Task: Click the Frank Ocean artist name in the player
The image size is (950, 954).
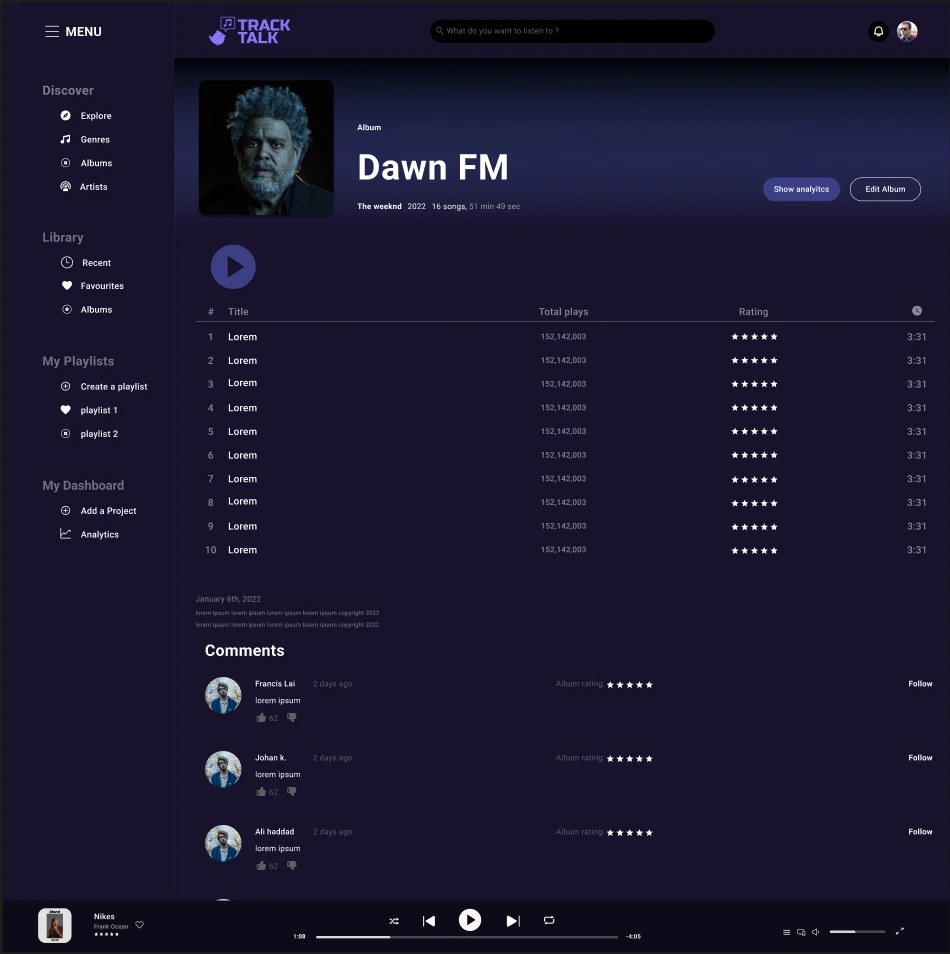Action: click(x=111, y=927)
